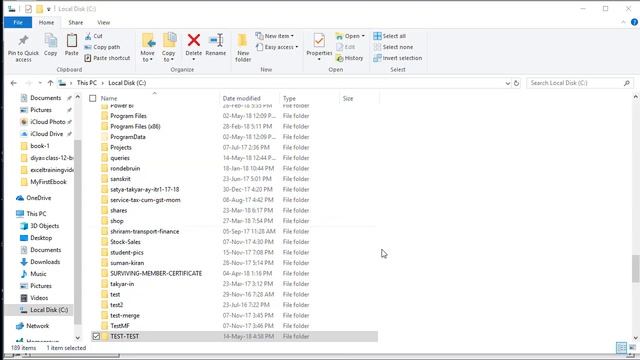Open Network in navigation pane
This screenshot has width=640, height=360.
click(x=33, y=326)
